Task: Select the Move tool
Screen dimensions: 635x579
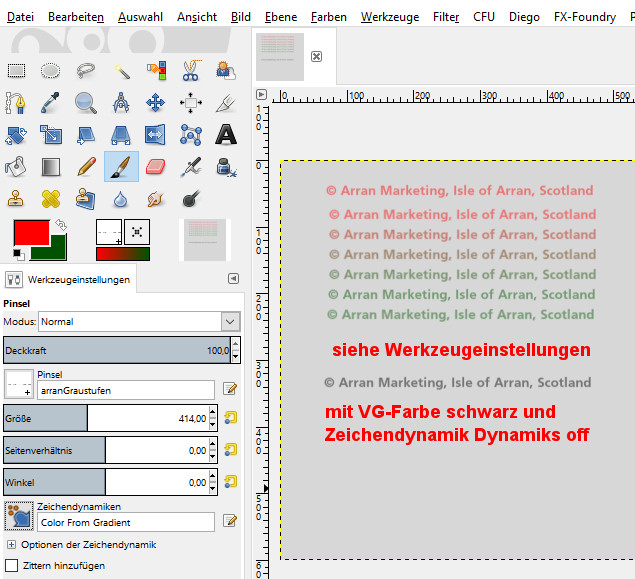Action: click(x=156, y=103)
